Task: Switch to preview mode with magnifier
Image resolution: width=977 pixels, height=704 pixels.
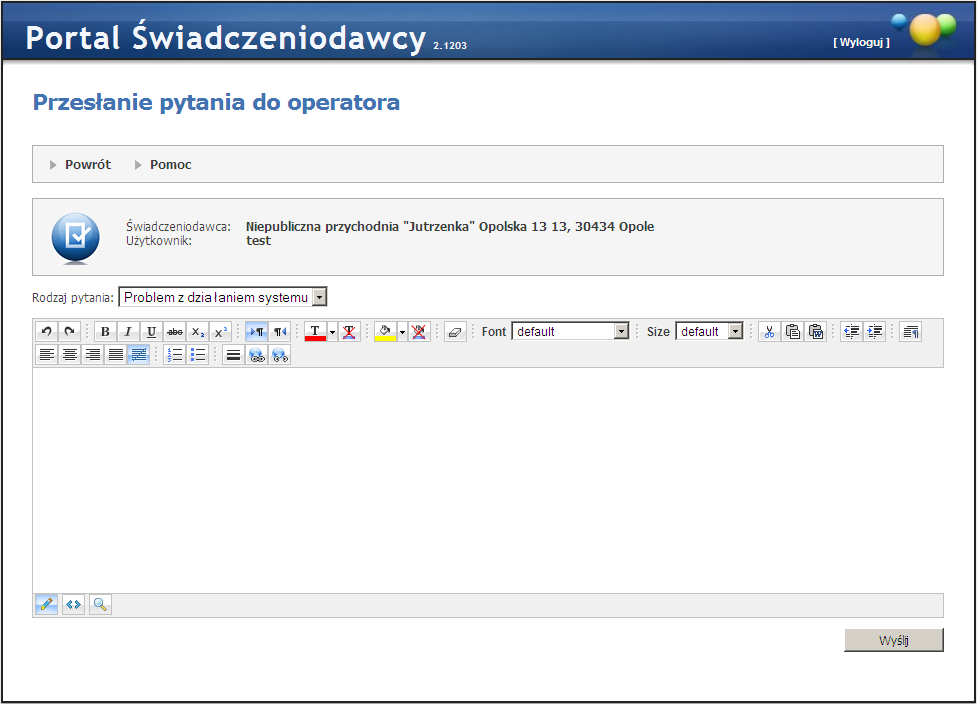Action: tap(100, 605)
